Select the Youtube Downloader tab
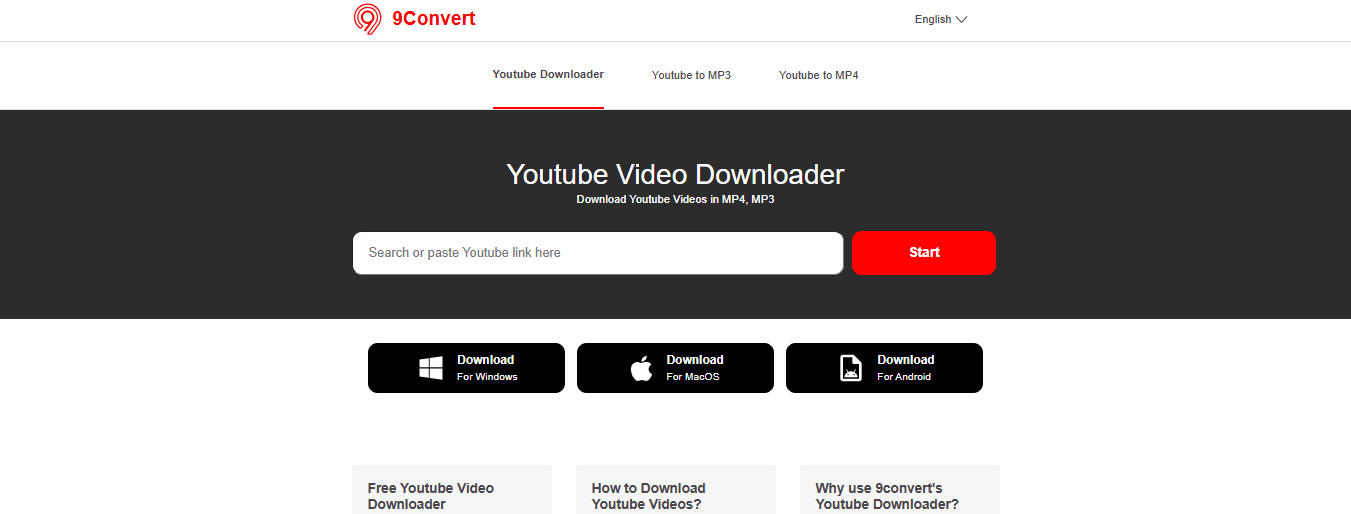This screenshot has height=514, width=1351. 548,75
